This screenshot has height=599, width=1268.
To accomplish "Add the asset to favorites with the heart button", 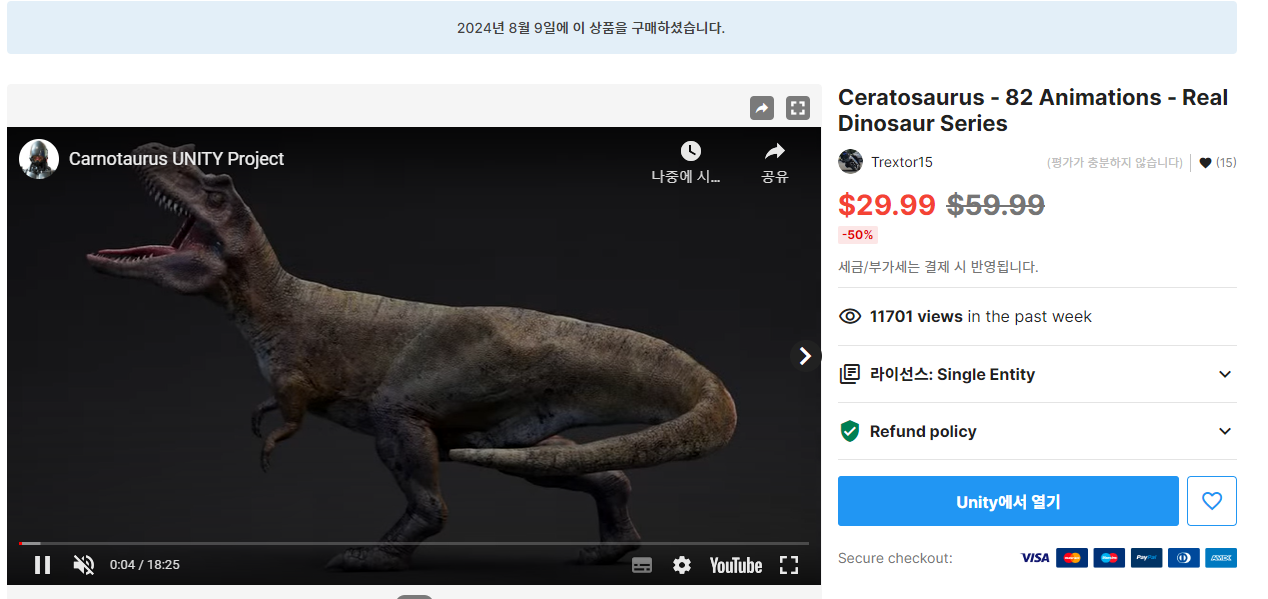I will (x=1212, y=501).
